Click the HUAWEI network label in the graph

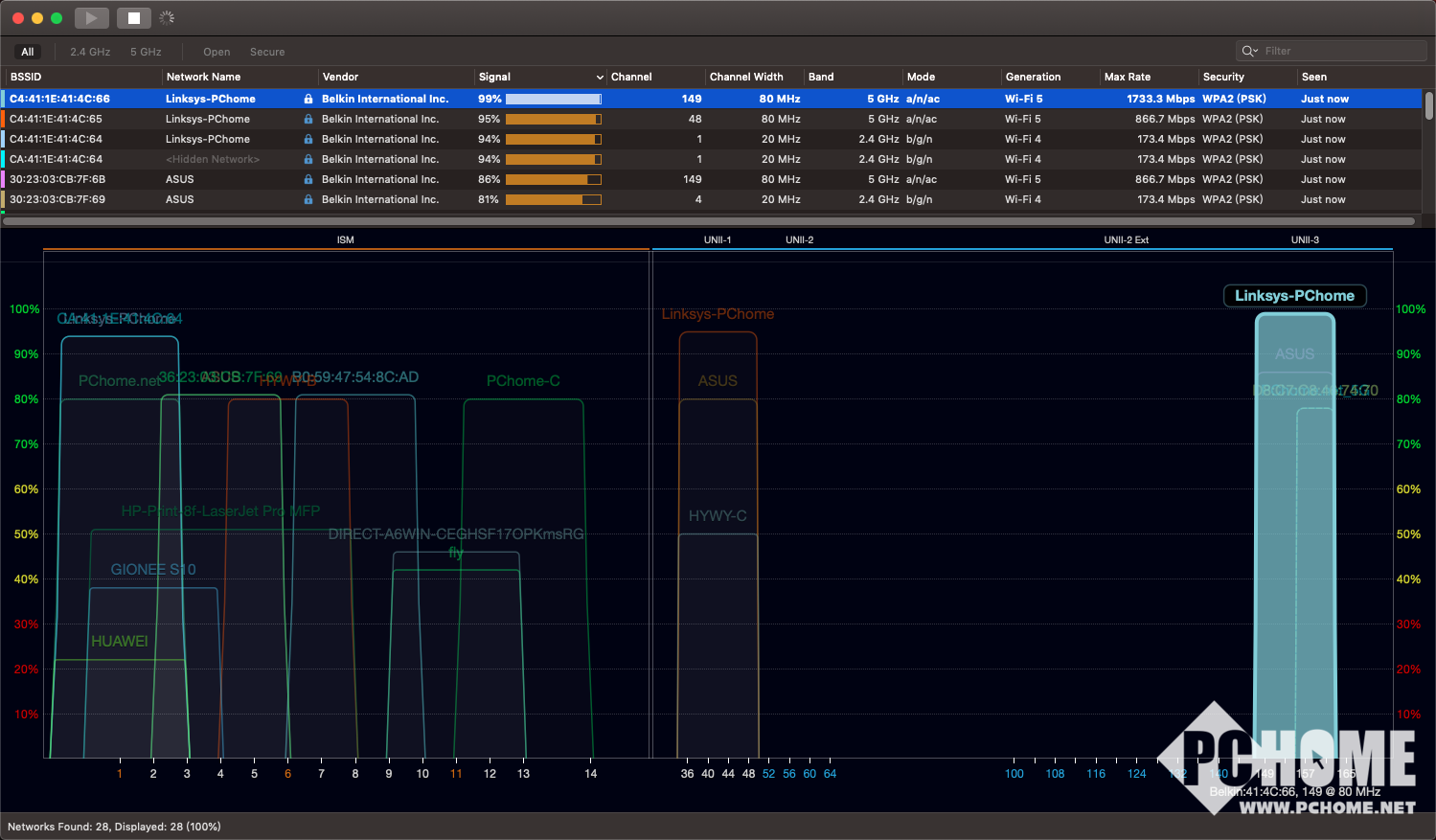point(120,642)
